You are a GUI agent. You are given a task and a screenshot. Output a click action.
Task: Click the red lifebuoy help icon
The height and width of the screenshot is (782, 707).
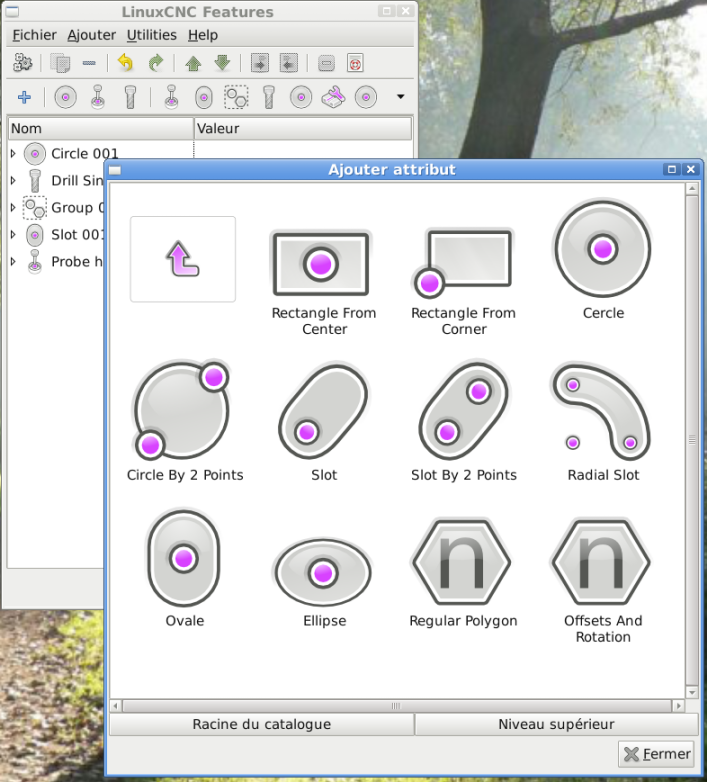pos(355,63)
